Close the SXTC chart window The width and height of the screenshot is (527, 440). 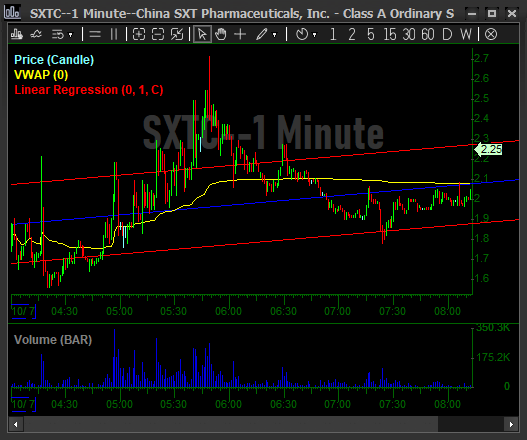pos(512,14)
